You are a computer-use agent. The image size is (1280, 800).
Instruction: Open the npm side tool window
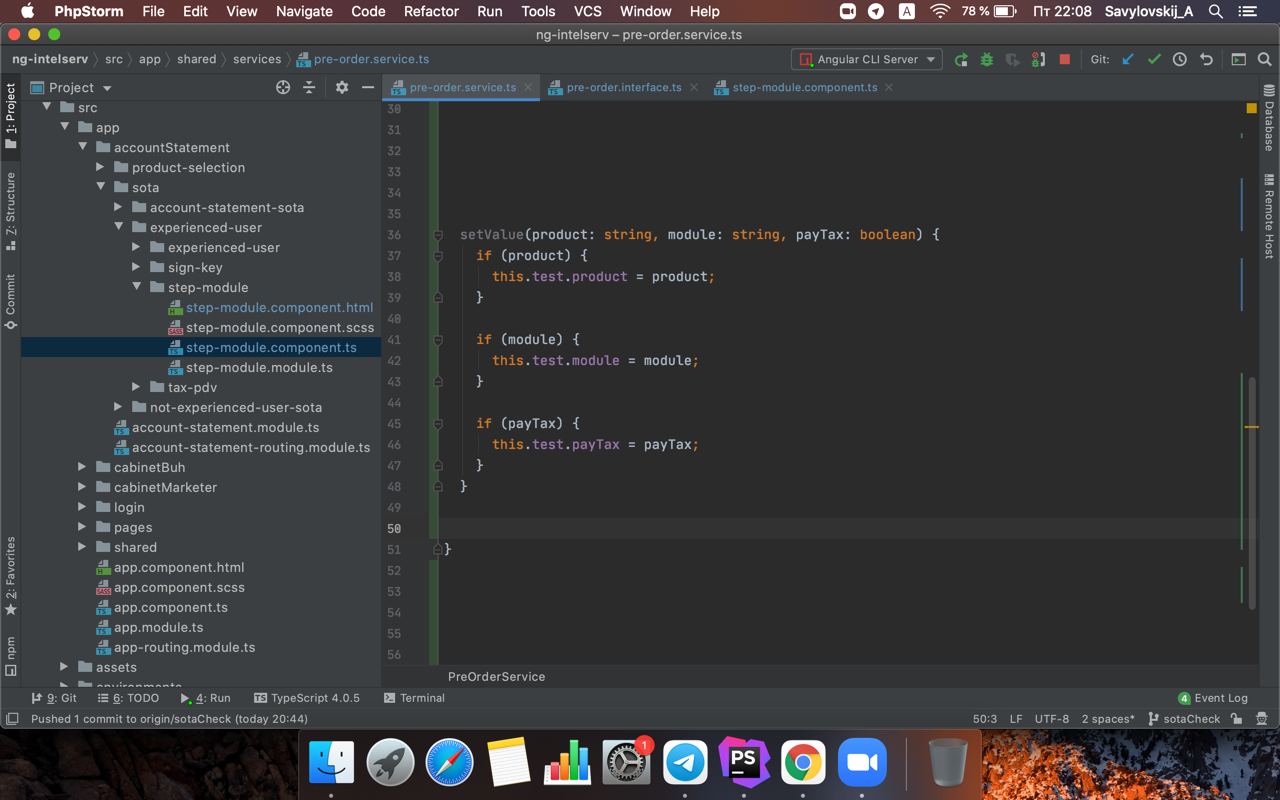[x=11, y=656]
